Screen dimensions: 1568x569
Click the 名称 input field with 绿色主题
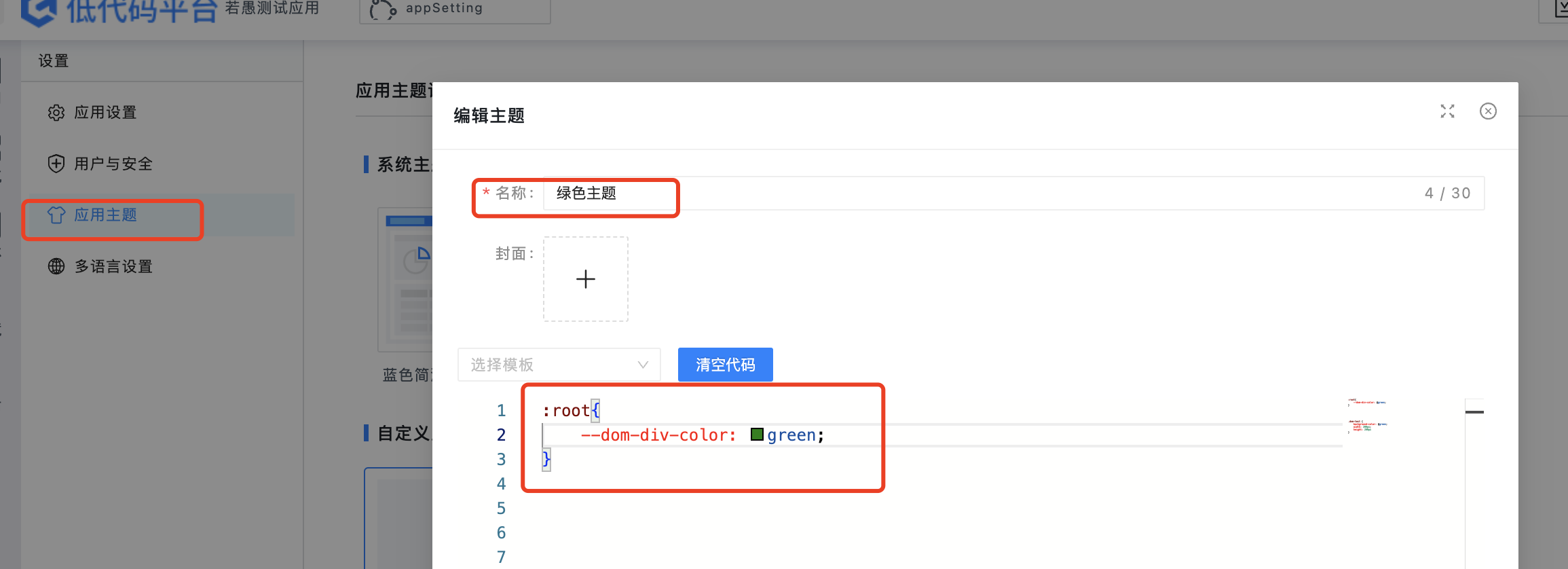click(x=1013, y=194)
